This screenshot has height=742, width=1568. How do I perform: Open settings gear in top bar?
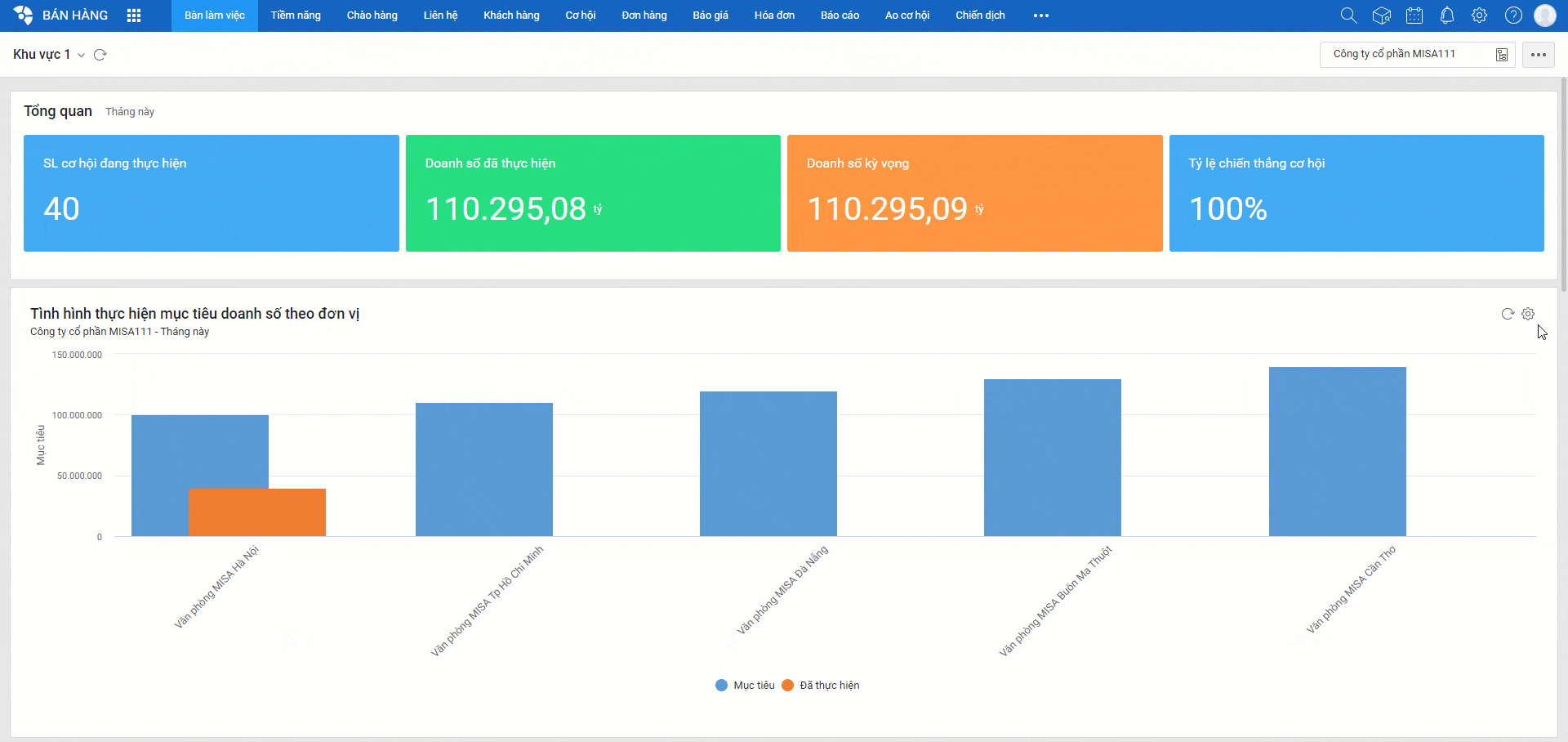[x=1479, y=16]
